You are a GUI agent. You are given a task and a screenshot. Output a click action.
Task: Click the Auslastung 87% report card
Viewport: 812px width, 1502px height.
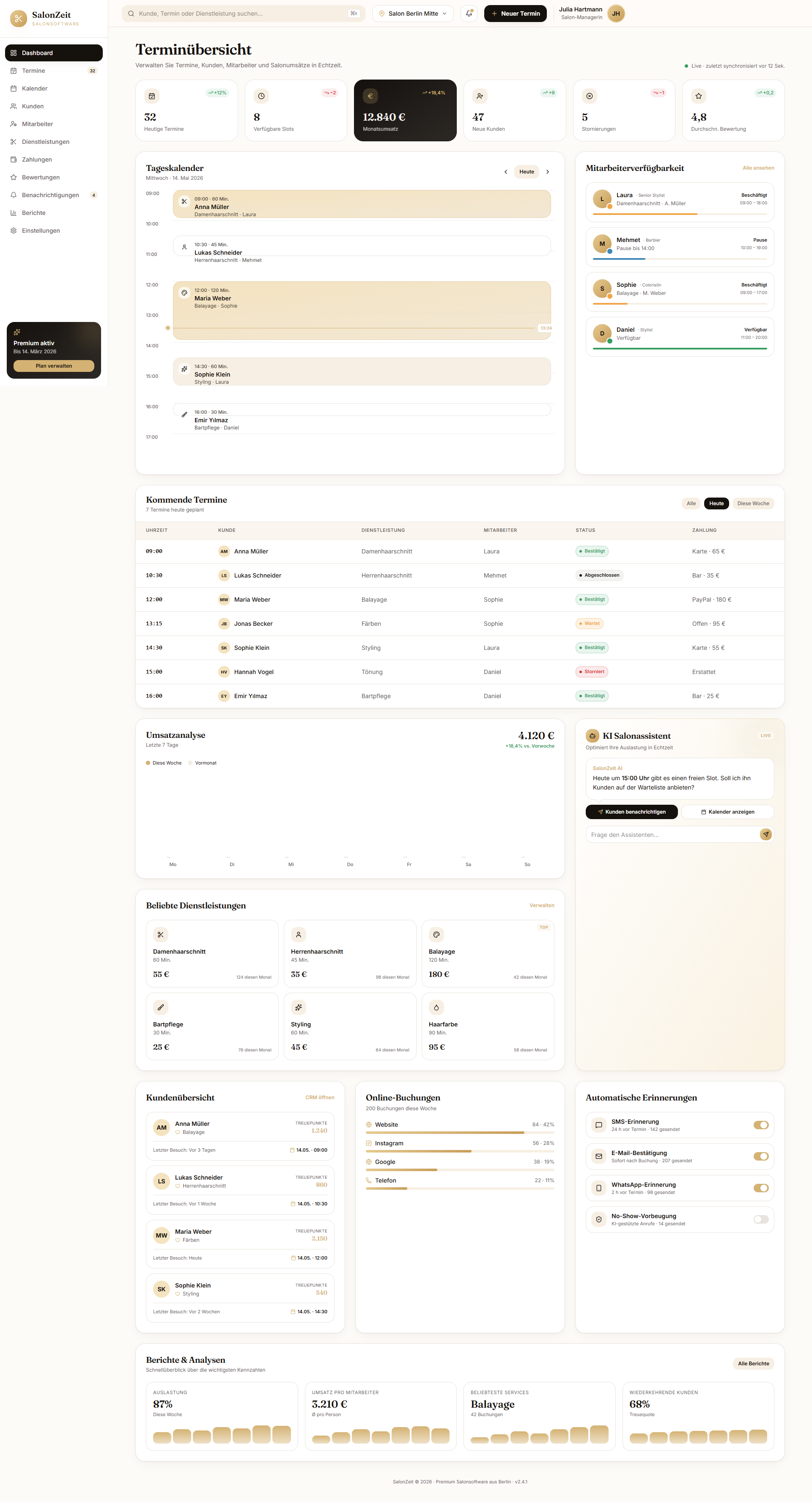click(222, 1416)
